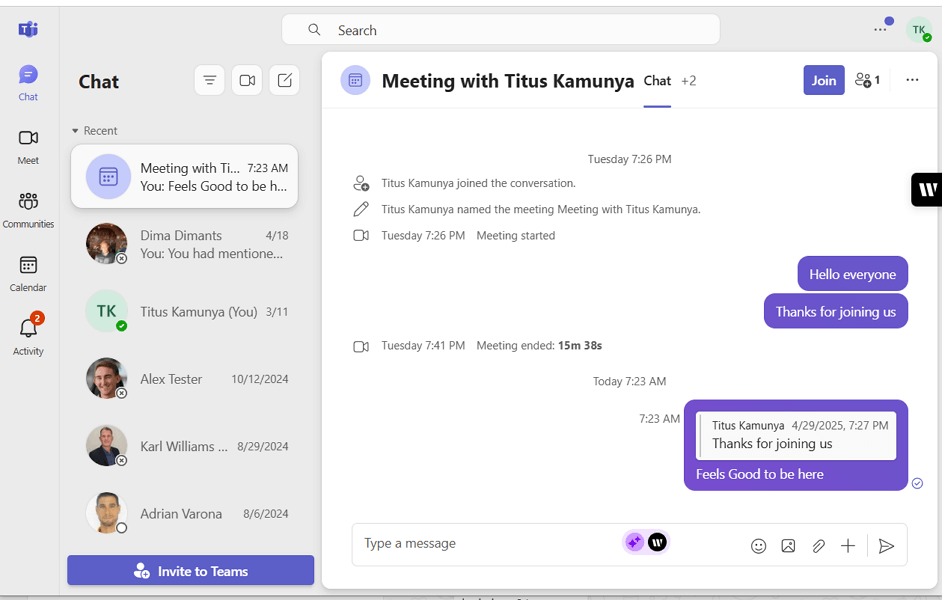942x600 pixels.
Task: Open the Communities section
Action: point(28,210)
